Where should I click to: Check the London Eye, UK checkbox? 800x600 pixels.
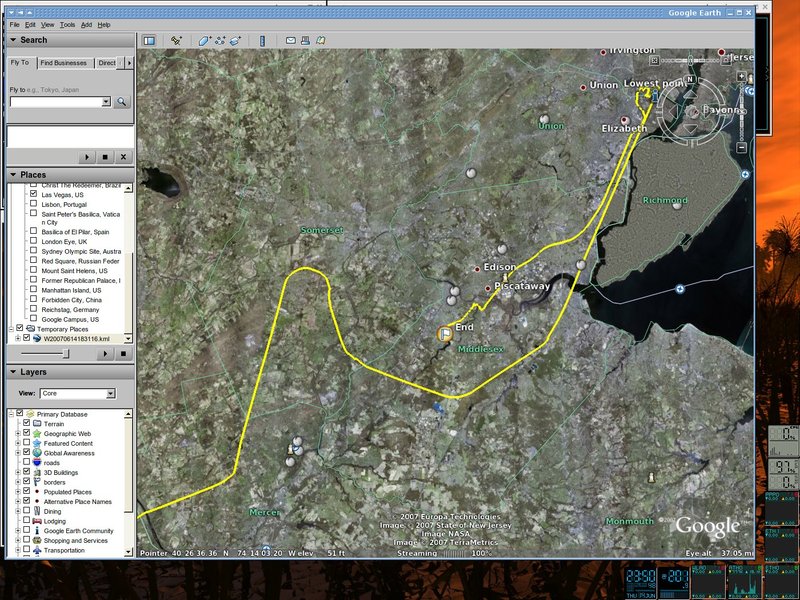tap(33, 241)
